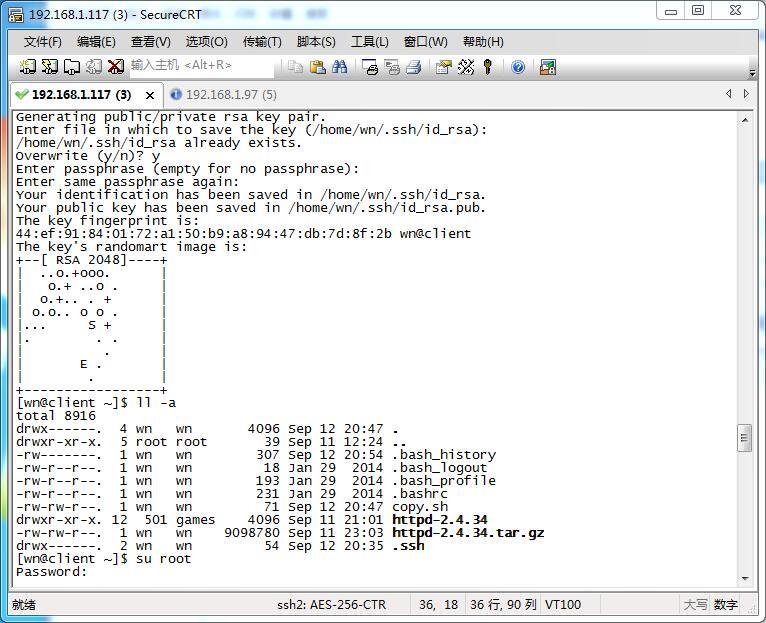
Task: Click the Disconnect red X icon
Action: click(116, 66)
